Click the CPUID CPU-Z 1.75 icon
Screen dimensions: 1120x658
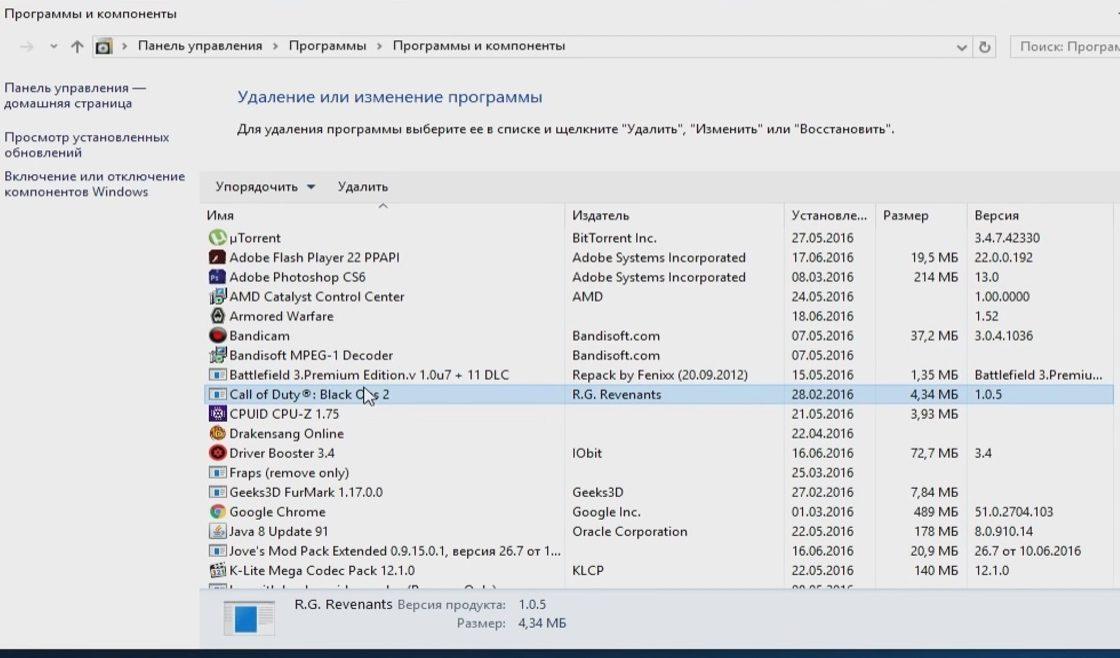coord(217,414)
